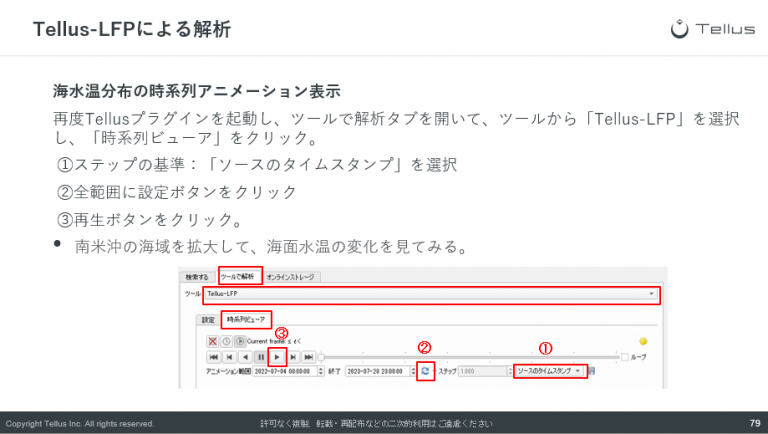Select the 時系列ビューア sub-tab
The image size is (768, 434).
point(246,319)
